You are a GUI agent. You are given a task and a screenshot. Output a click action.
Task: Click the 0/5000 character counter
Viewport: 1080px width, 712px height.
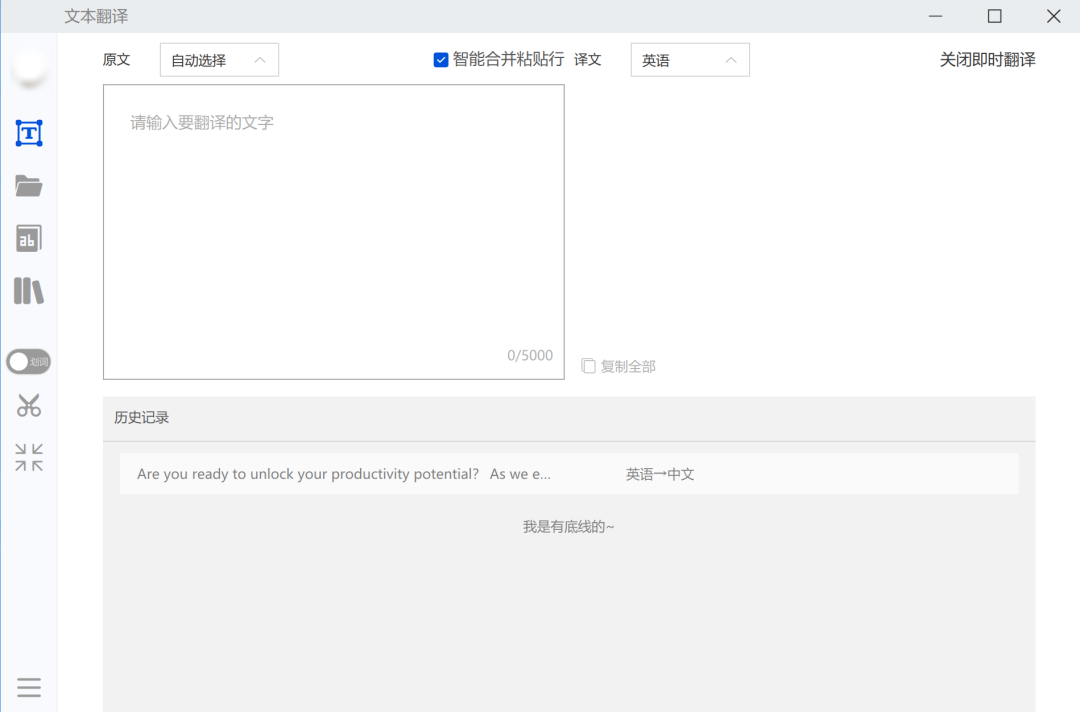(x=529, y=355)
